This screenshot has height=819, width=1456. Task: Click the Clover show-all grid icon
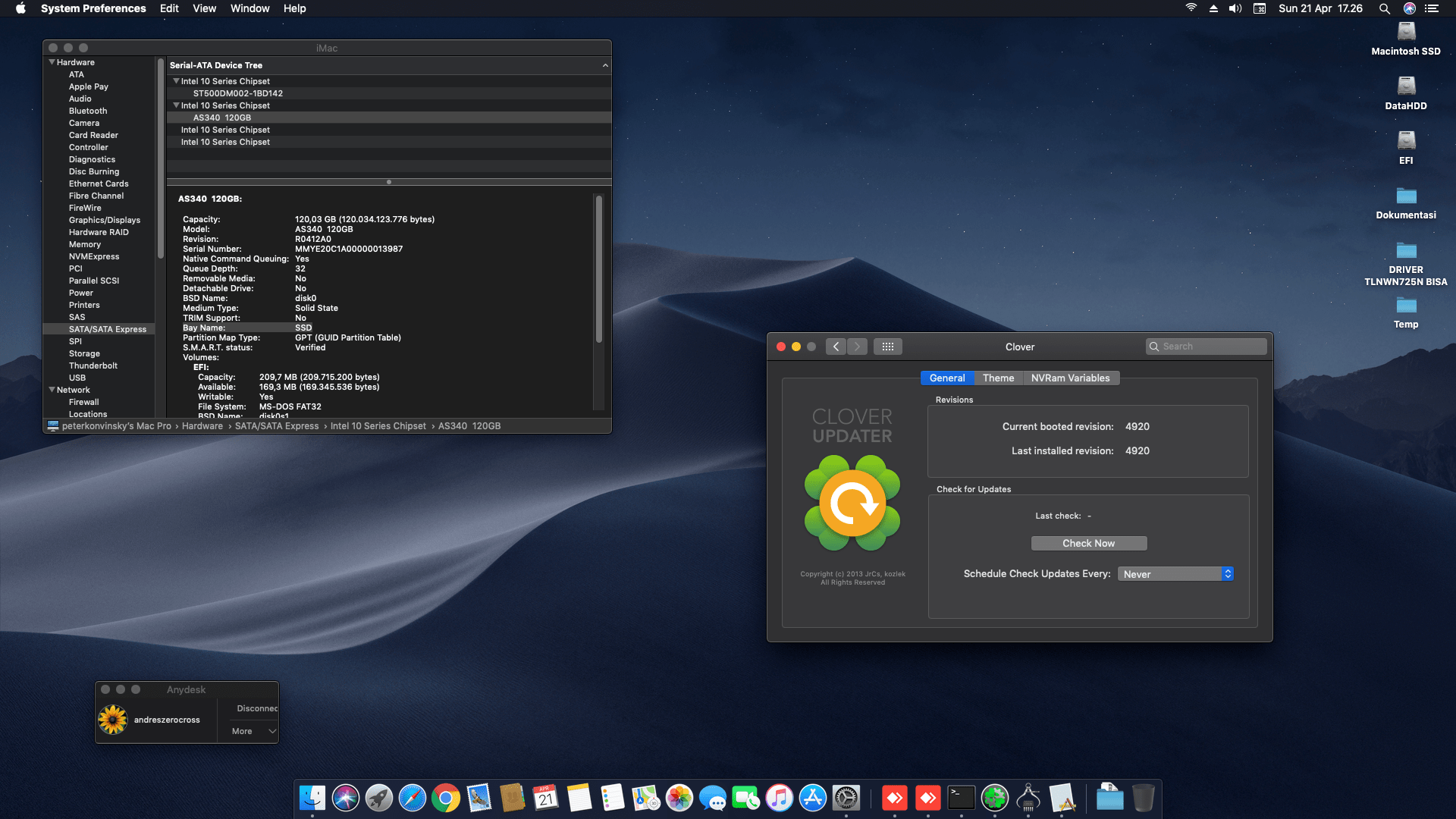pyautogui.click(x=887, y=347)
